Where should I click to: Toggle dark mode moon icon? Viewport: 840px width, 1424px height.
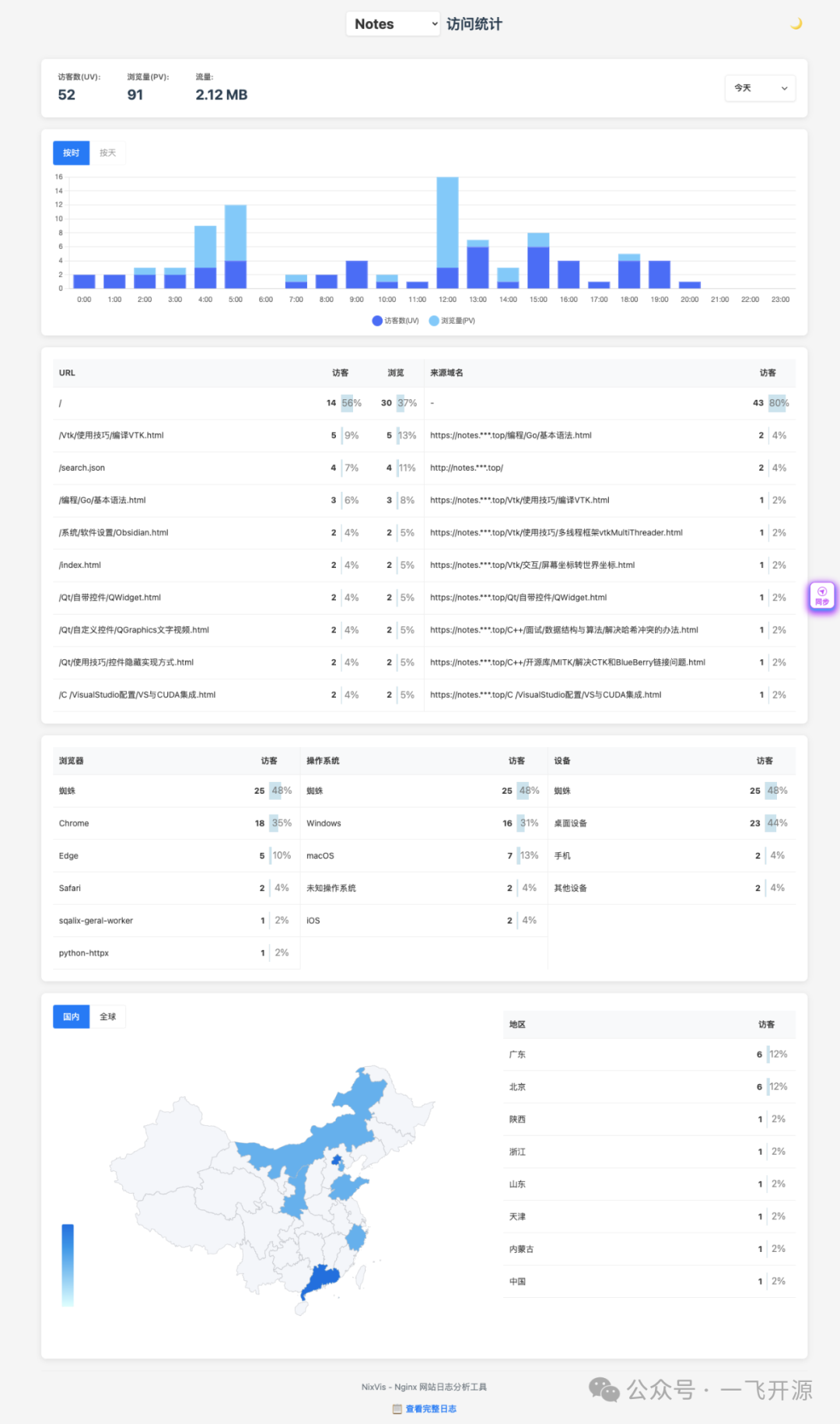point(796,24)
